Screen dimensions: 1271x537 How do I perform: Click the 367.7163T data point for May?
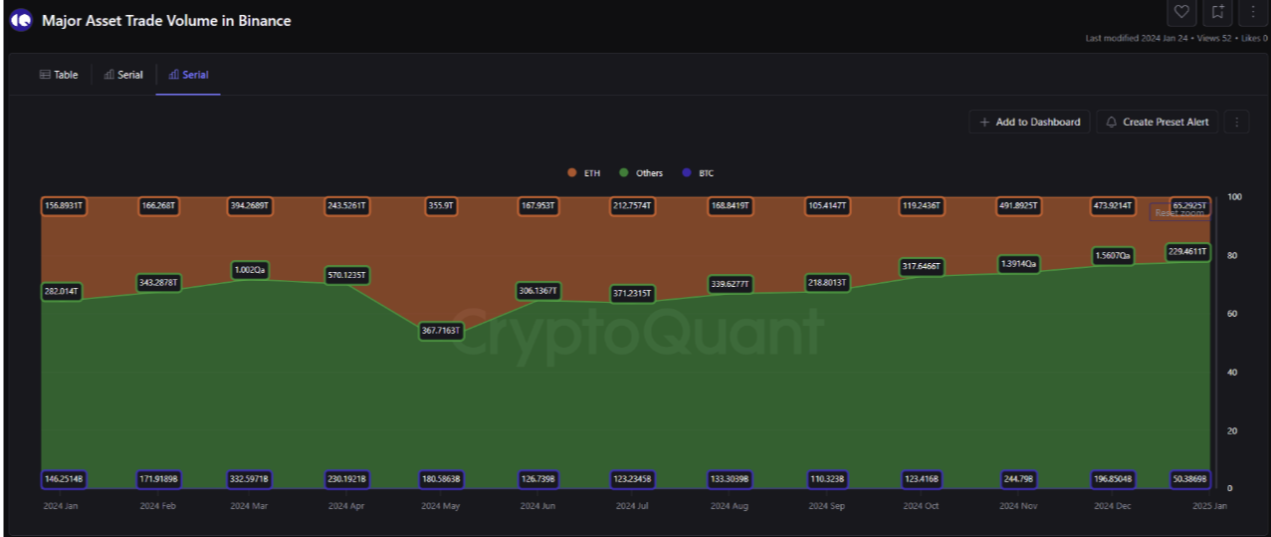click(441, 331)
